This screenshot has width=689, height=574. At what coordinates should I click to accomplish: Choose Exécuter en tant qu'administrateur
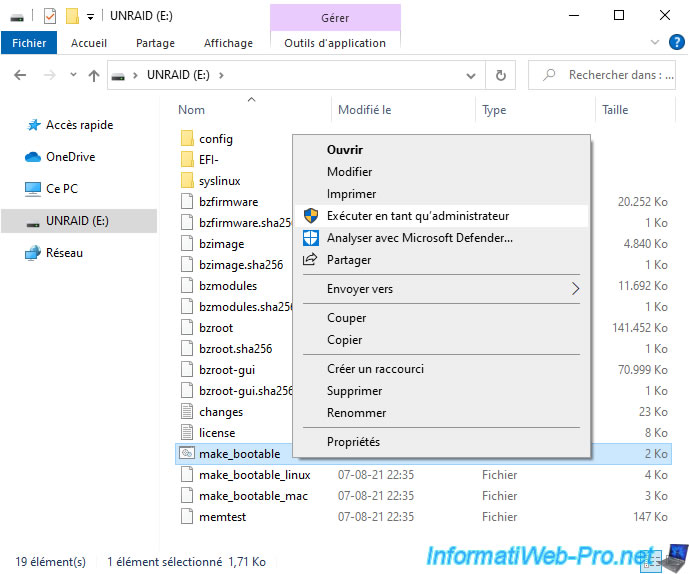point(417,216)
